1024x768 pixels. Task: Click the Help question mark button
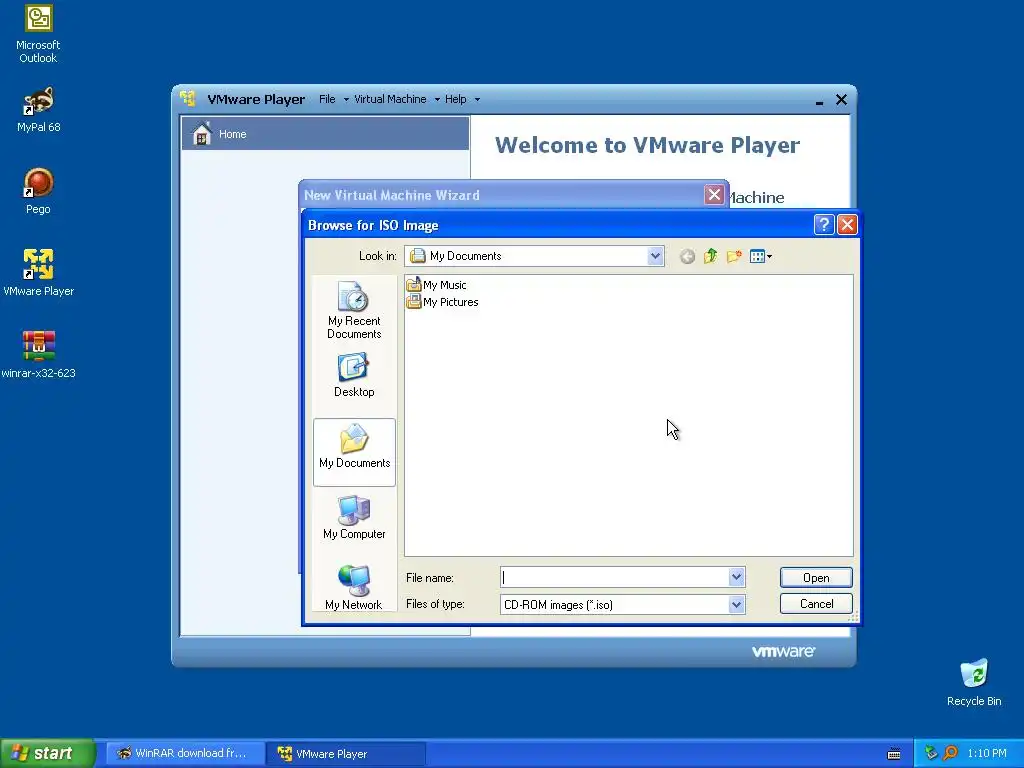click(824, 225)
